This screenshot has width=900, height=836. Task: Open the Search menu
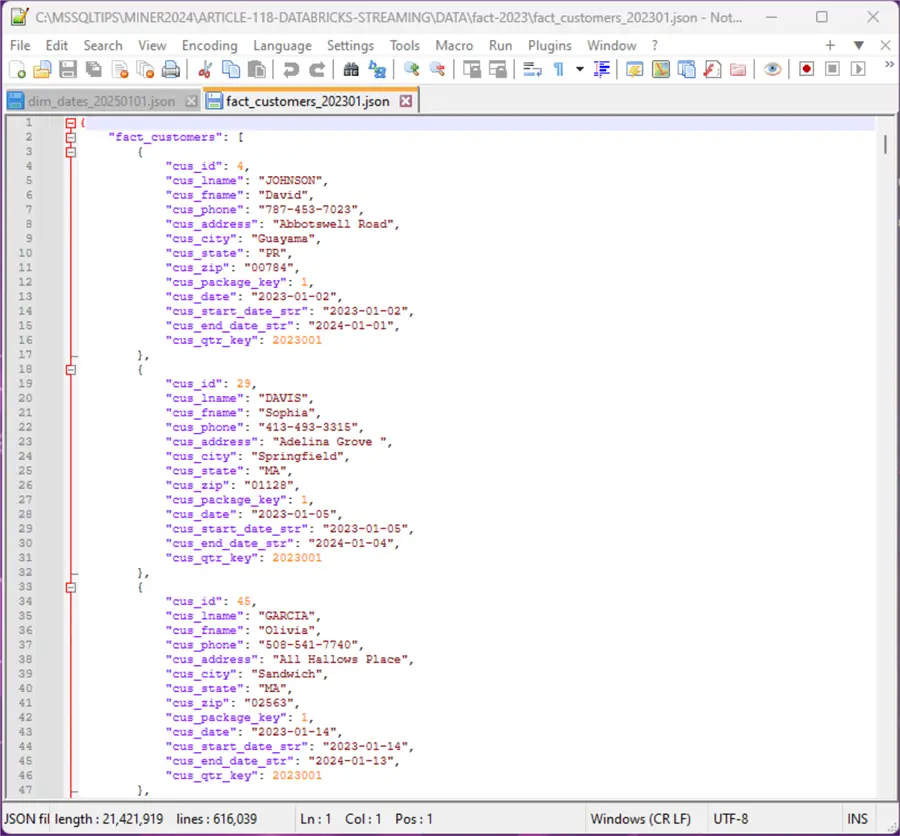103,45
